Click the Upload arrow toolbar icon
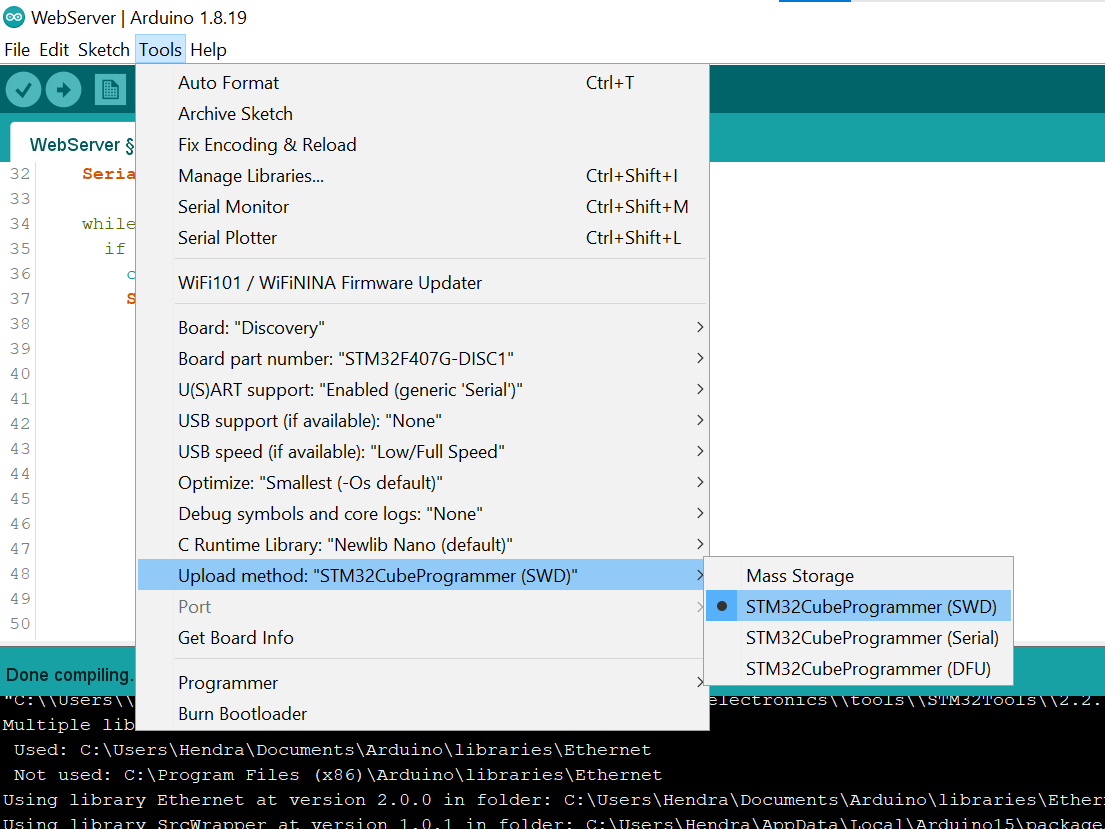Viewport: 1105px width, 829px height. [63, 90]
